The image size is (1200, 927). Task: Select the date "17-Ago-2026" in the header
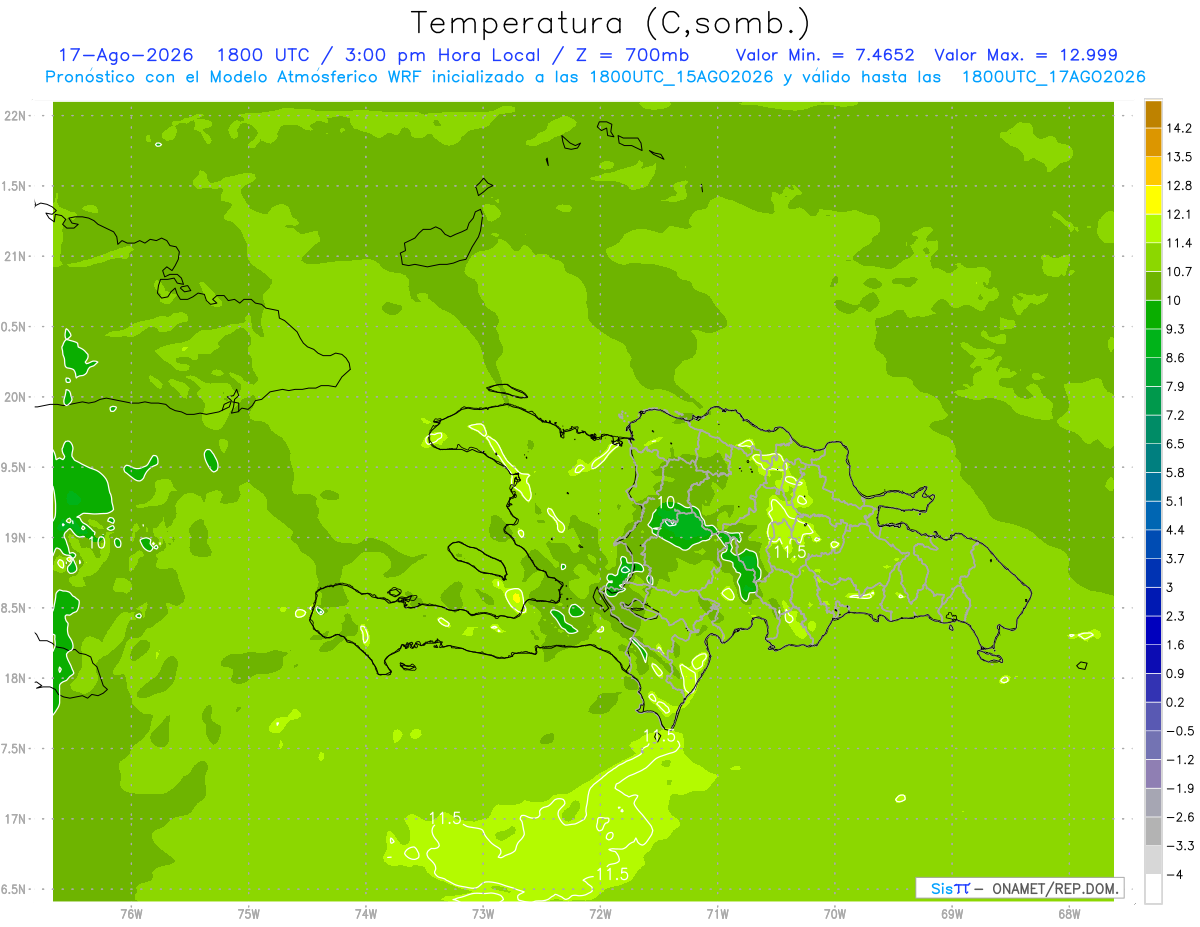pos(126,55)
